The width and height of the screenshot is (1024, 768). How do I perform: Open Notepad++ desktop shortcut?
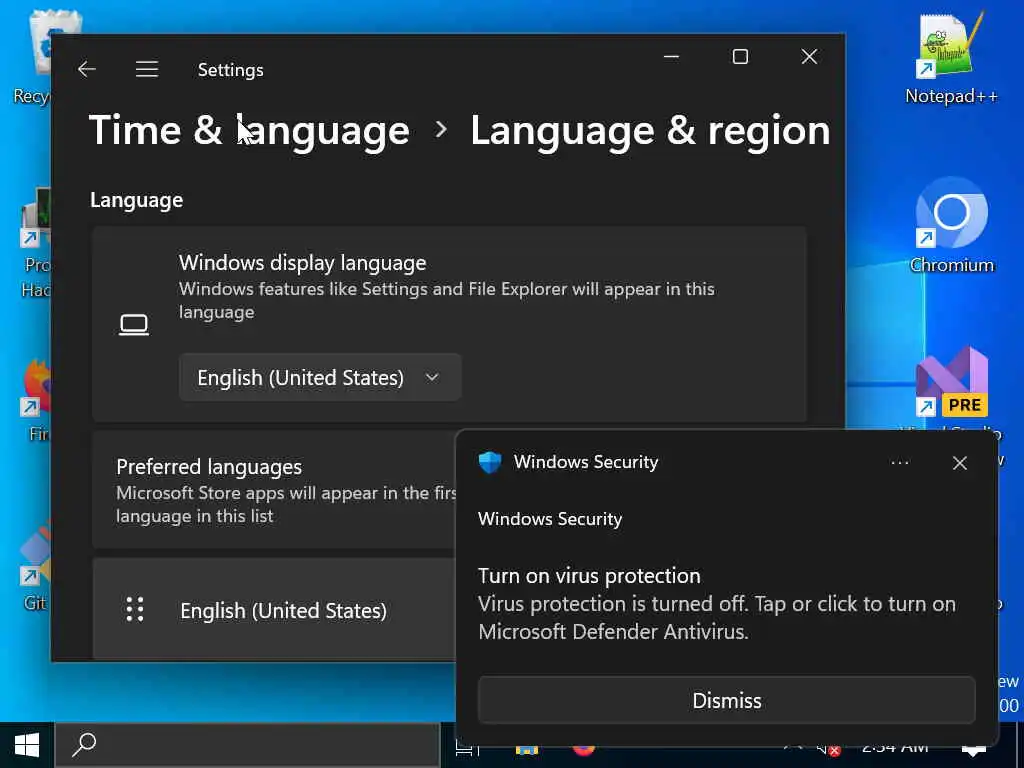(951, 59)
